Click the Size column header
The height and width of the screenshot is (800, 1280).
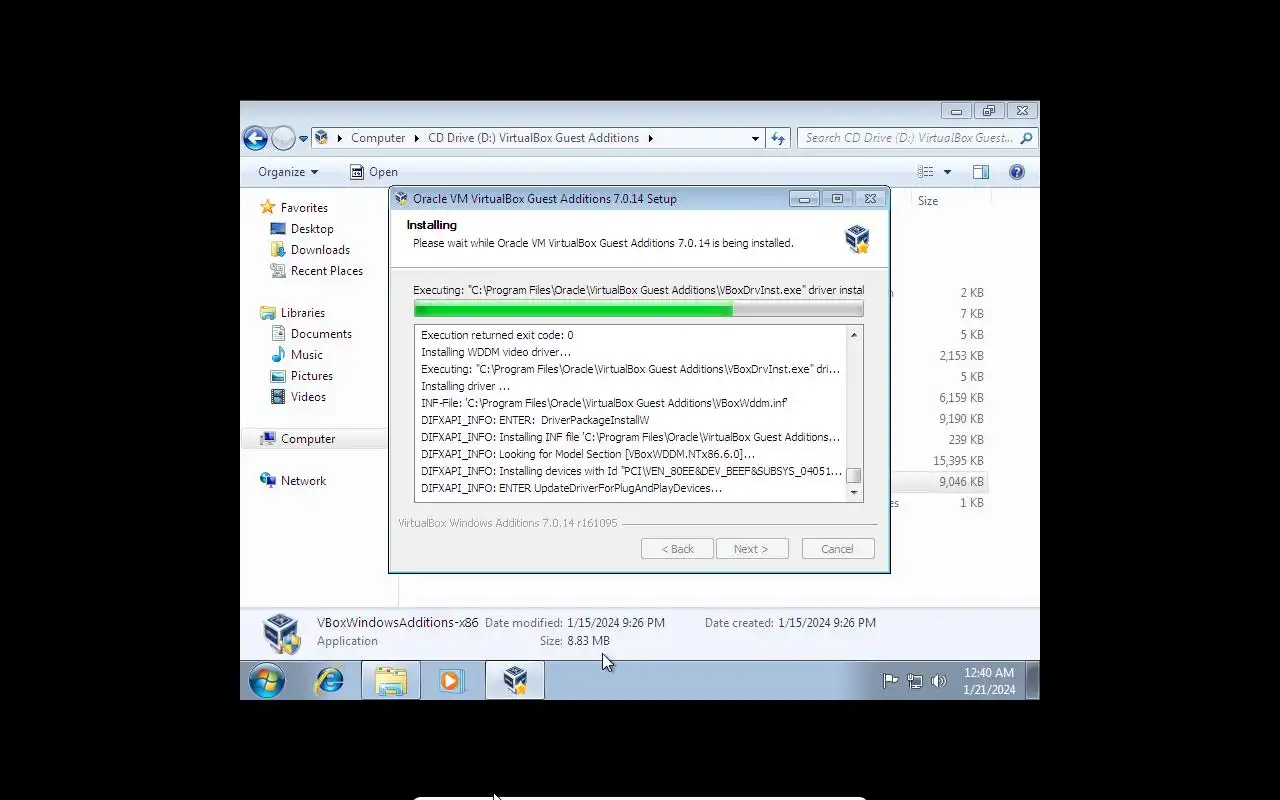(928, 201)
